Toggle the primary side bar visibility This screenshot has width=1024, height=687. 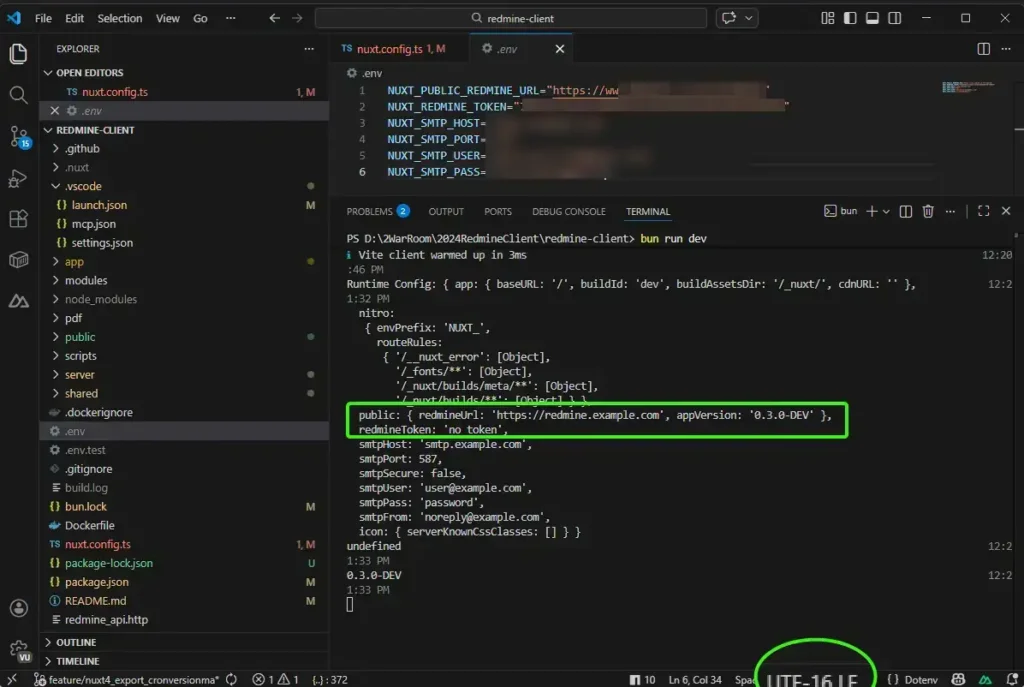(849, 18)
